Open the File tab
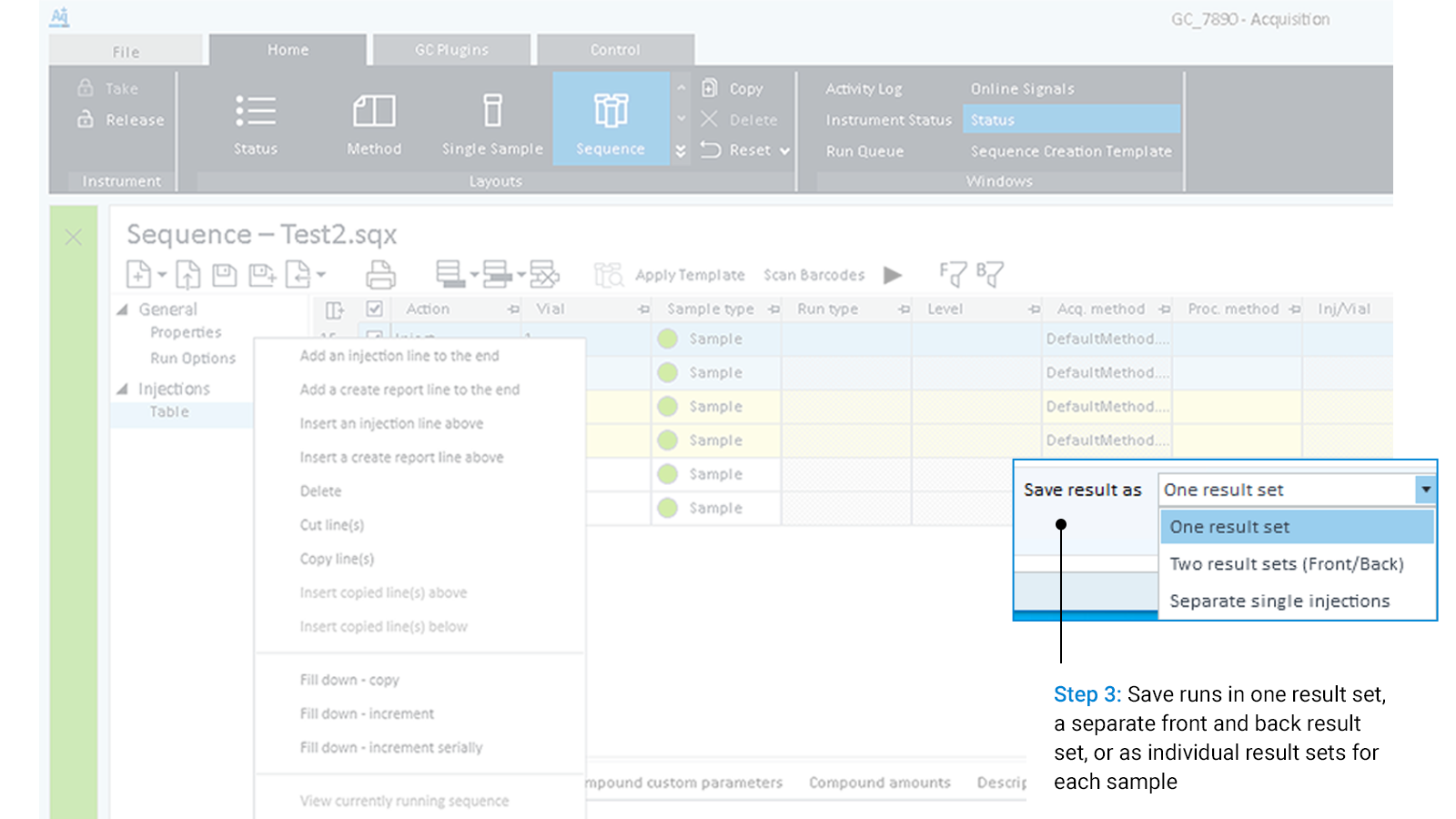Viewport: 1456px width, 819px height. point(126,51)
